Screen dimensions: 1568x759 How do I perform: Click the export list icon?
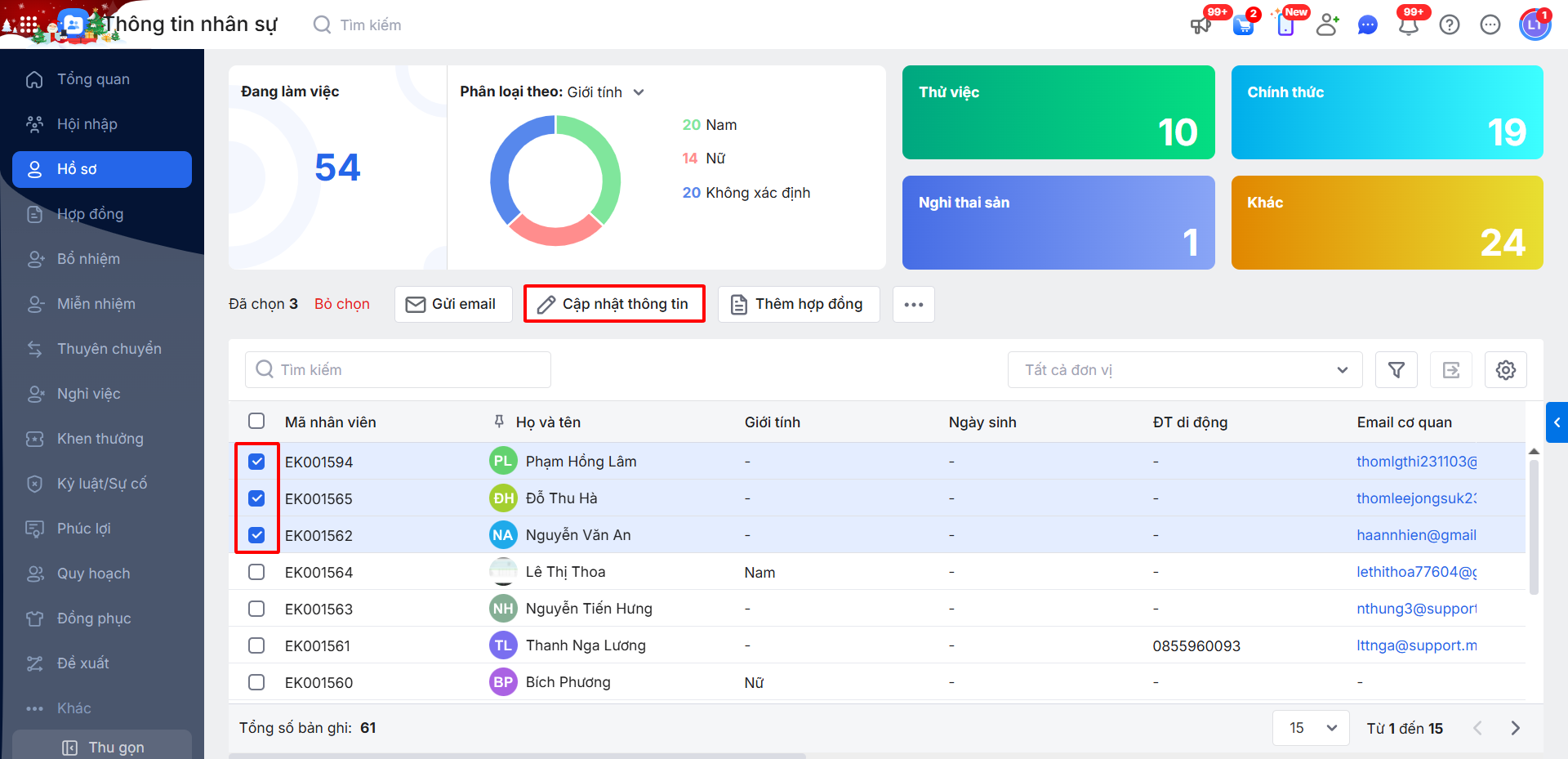click(x=1450, y=370)
